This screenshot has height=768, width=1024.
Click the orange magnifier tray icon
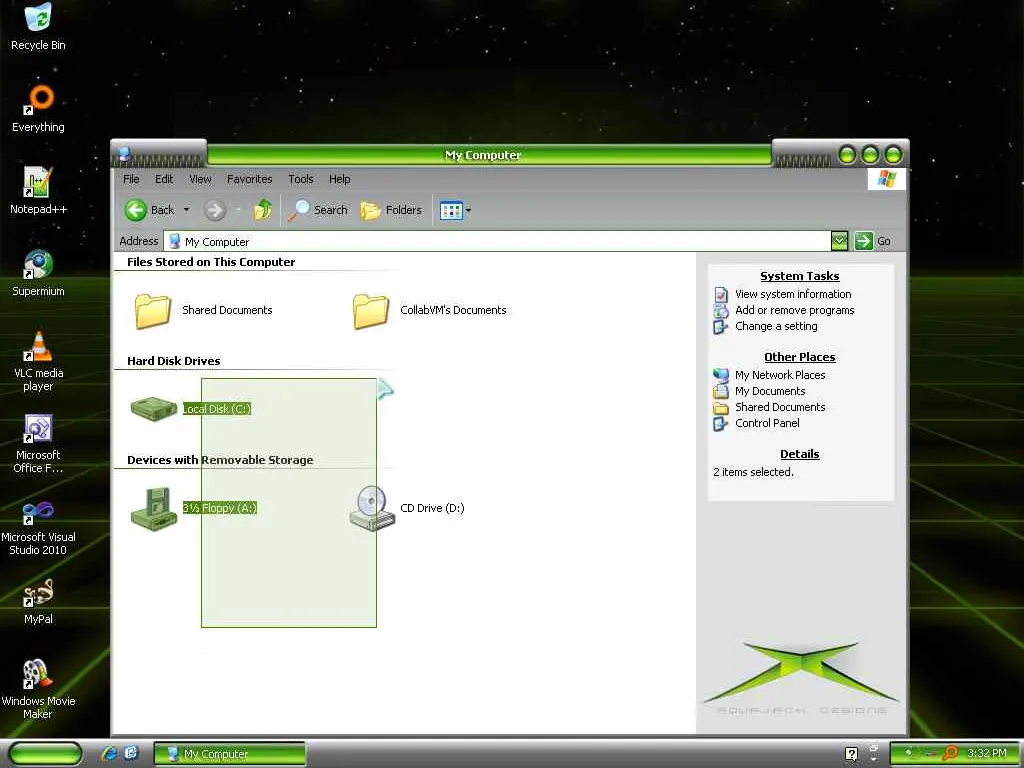click(x=950, y=754)
